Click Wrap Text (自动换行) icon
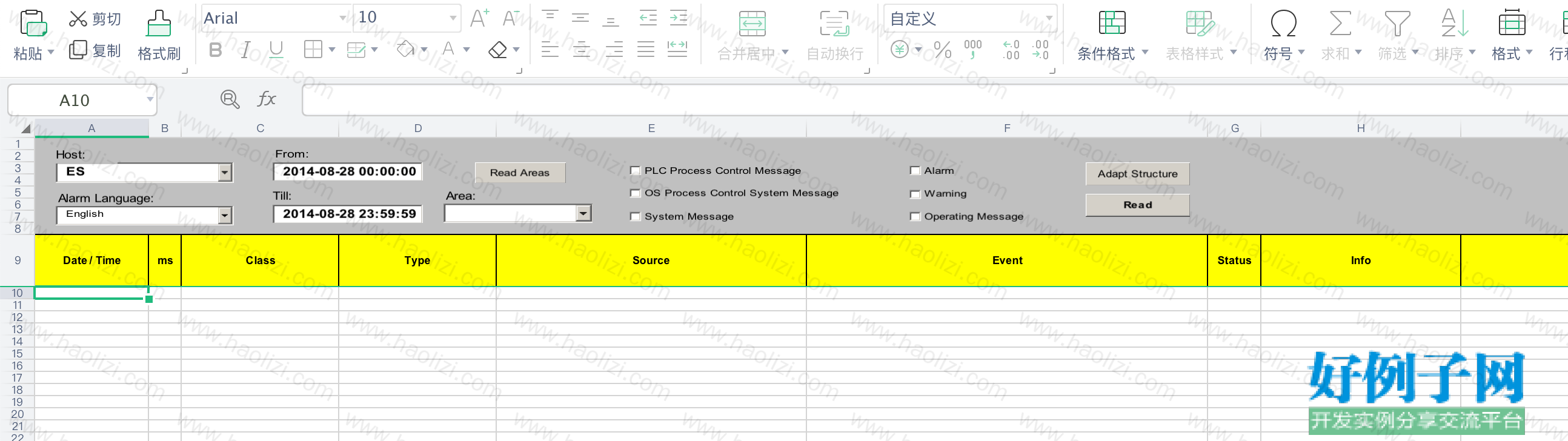Image resolution: width=1568 pixels, height=441 pixels. click(x=834, y=24)
